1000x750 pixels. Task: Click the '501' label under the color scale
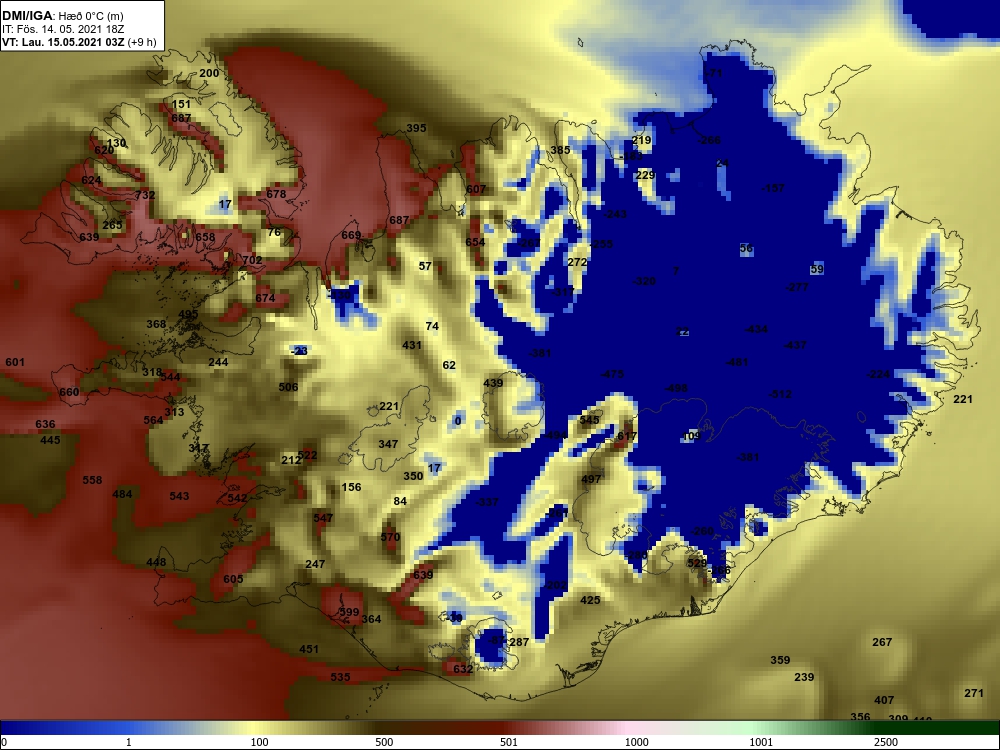[x=509, y=742]
